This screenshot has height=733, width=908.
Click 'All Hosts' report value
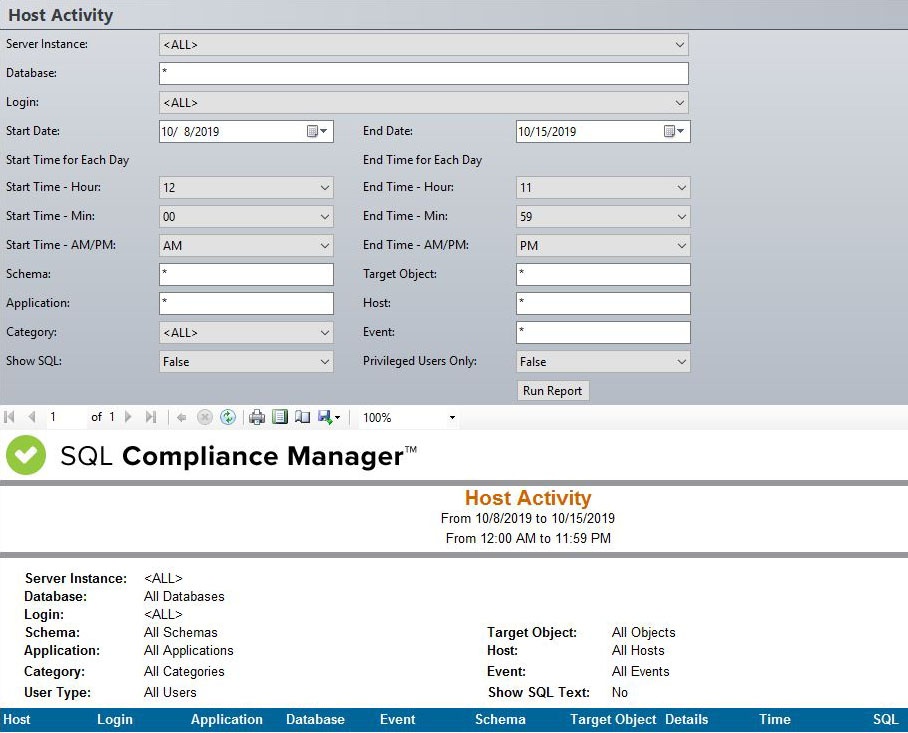(x=638, y=650)
